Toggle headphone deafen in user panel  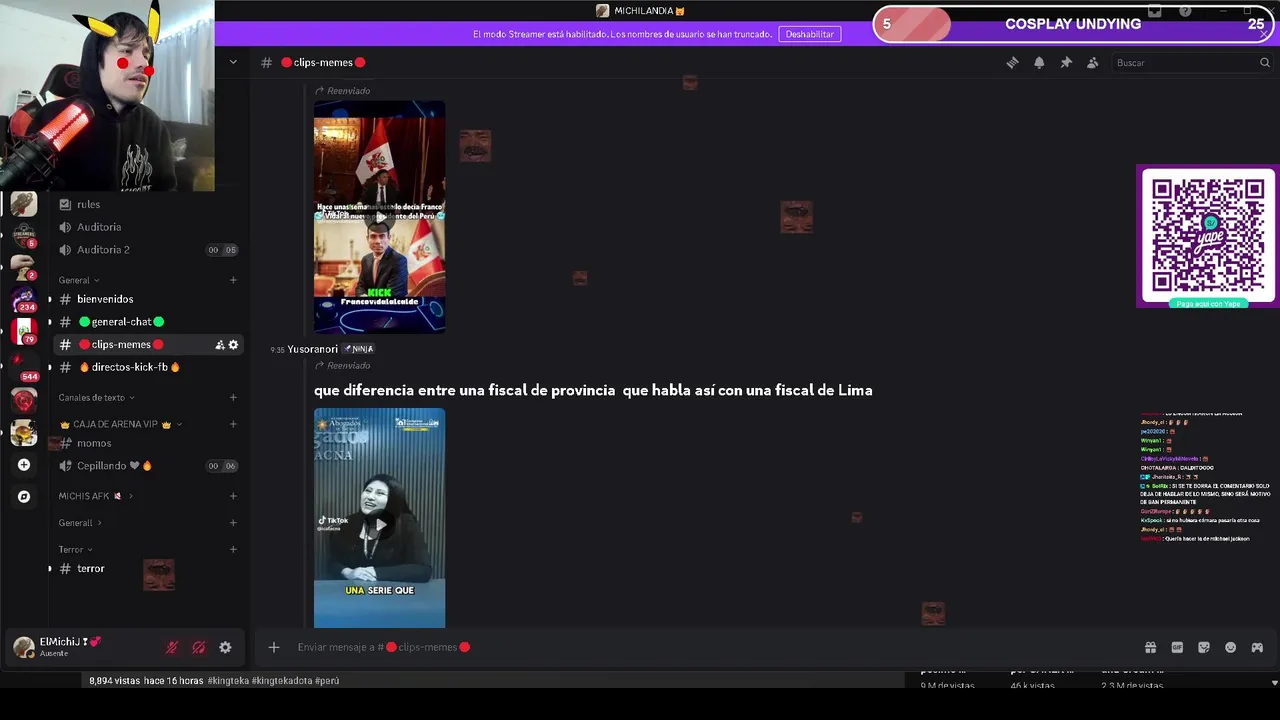(x=198, y=647)
